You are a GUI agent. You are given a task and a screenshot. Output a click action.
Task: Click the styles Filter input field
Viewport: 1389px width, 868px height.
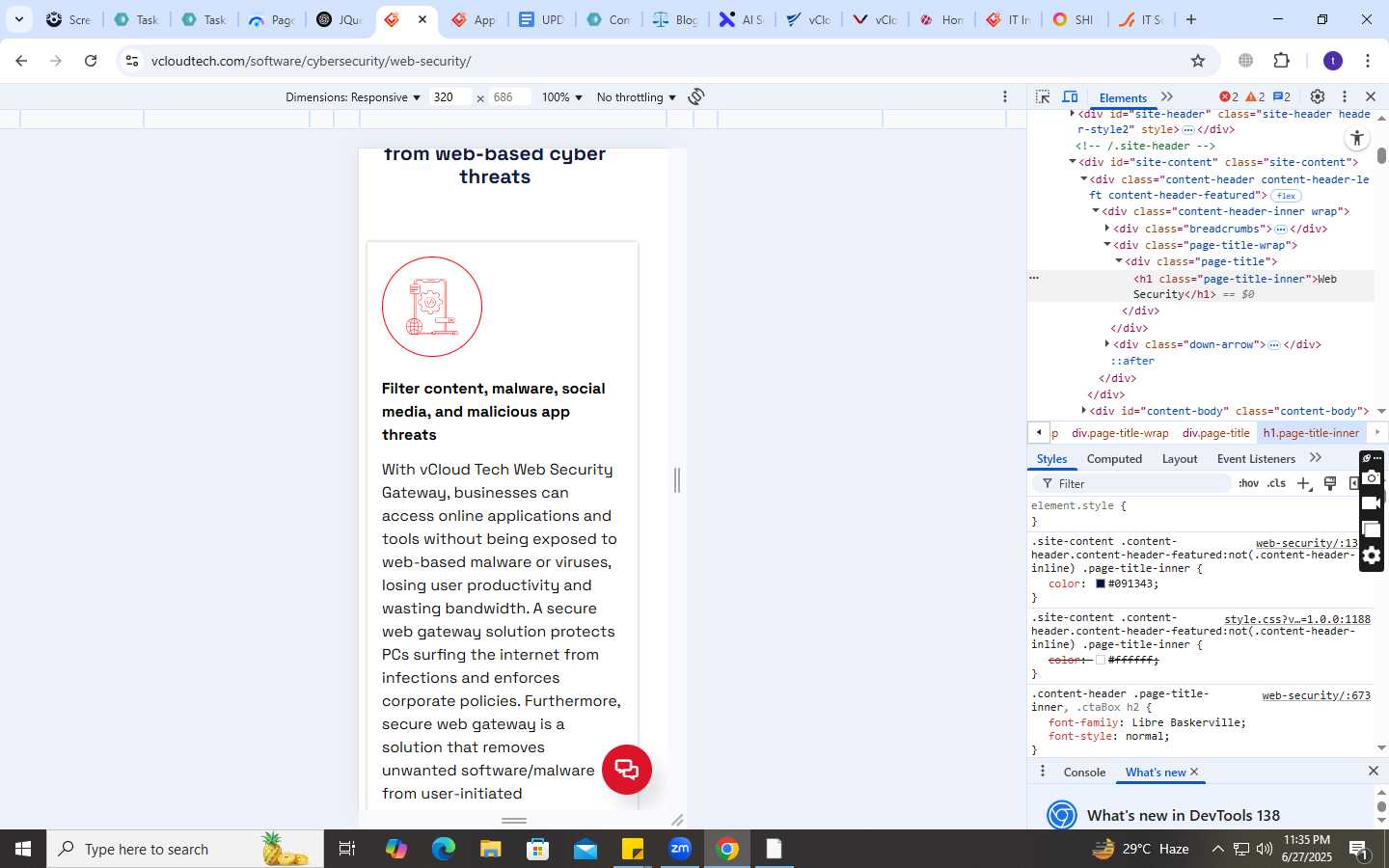(1131, 484)
